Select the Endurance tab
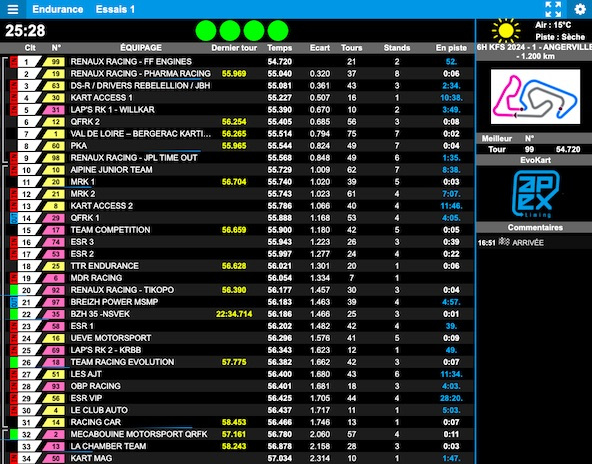Viewport: 592px width, 464px height. (57, 9)
